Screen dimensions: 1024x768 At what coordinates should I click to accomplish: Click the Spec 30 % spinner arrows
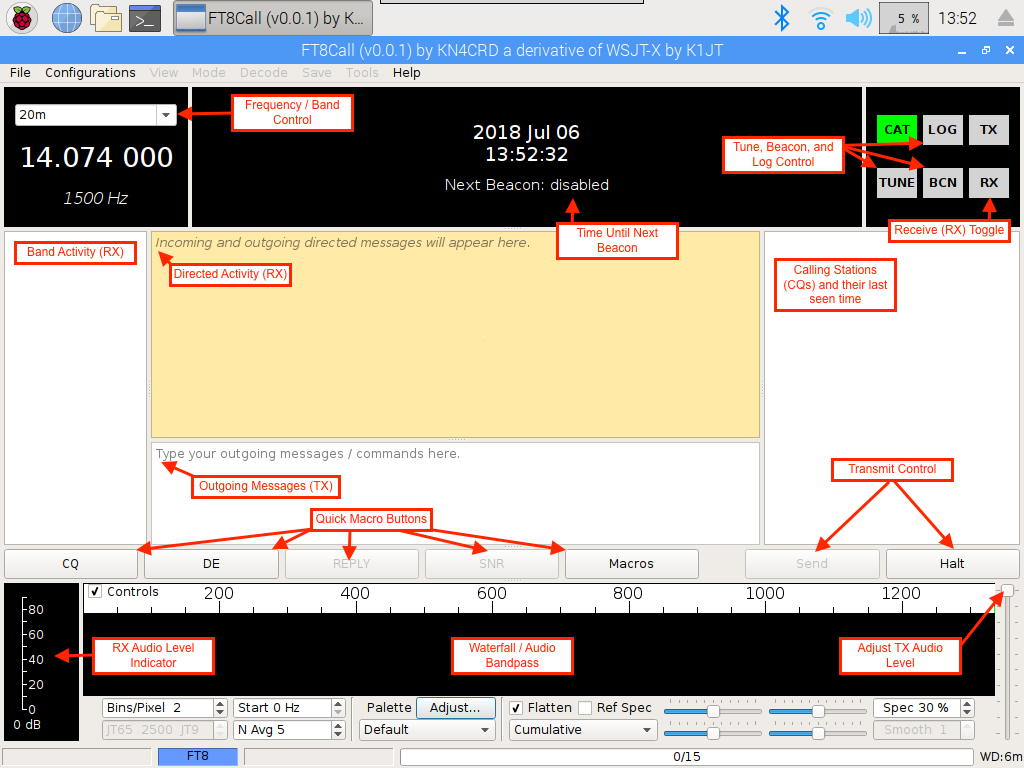tap(968, 708)
